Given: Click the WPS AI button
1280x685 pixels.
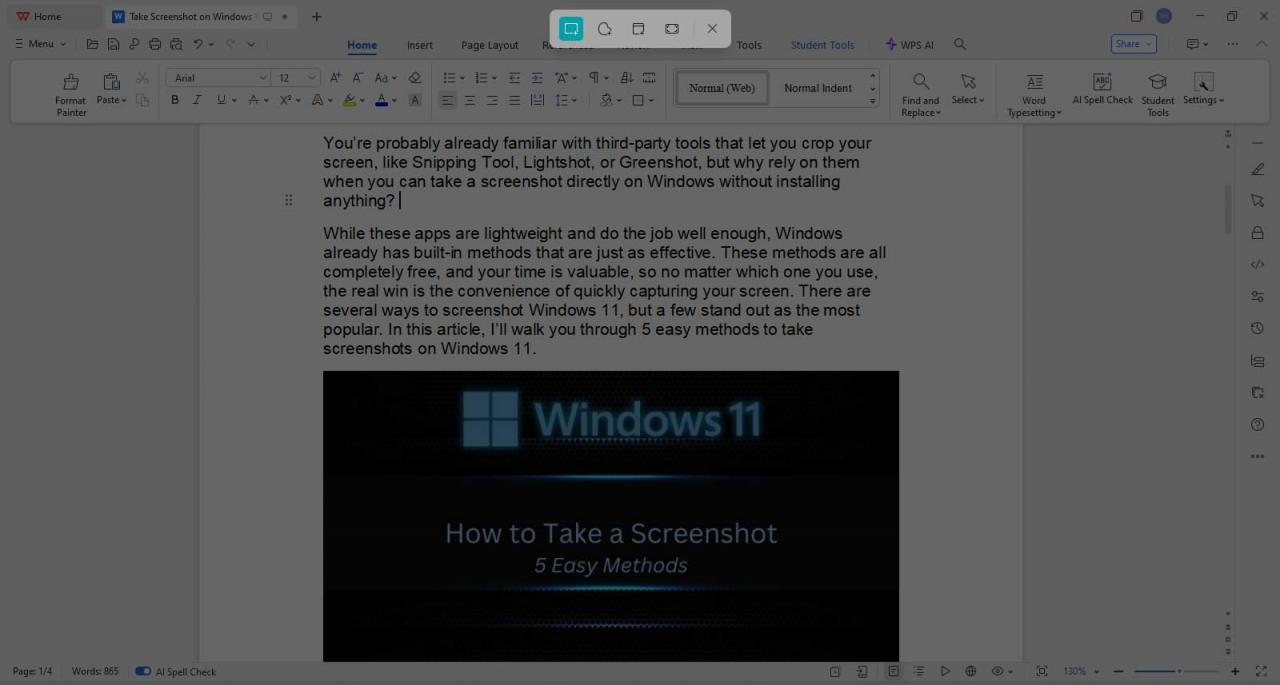Looking at the screenshot, I should pyautogui.click(x=909, y=44).
